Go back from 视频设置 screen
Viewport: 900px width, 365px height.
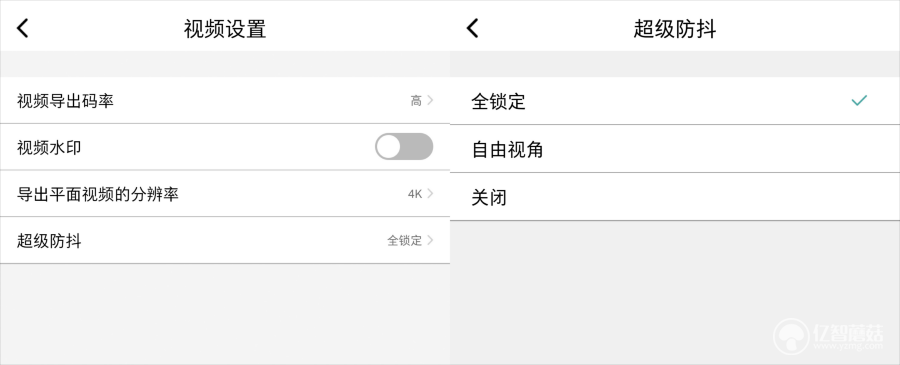[22, 28]
